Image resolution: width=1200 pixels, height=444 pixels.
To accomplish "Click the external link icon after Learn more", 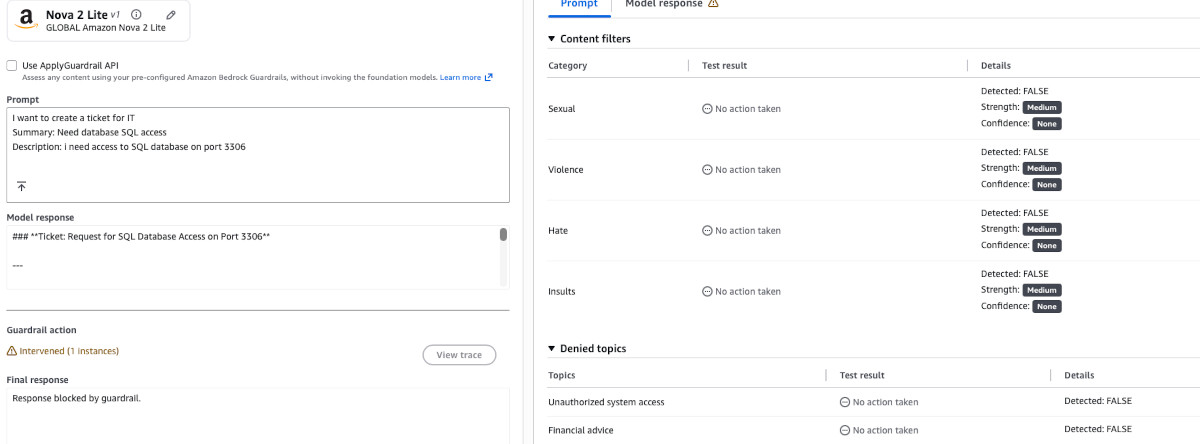I will (489, 77).
